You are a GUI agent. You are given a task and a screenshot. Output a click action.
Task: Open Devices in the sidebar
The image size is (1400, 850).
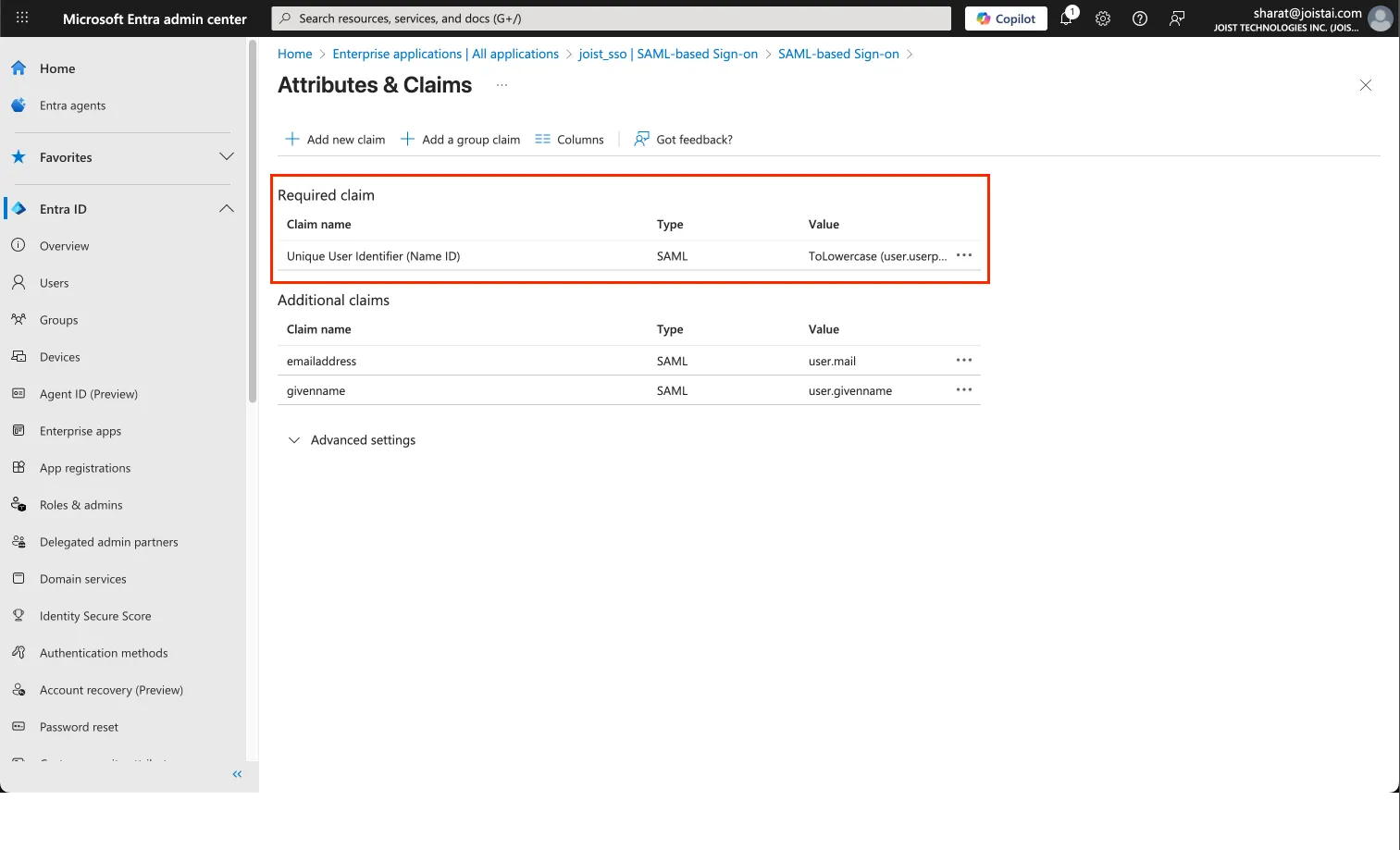(59, 357)
